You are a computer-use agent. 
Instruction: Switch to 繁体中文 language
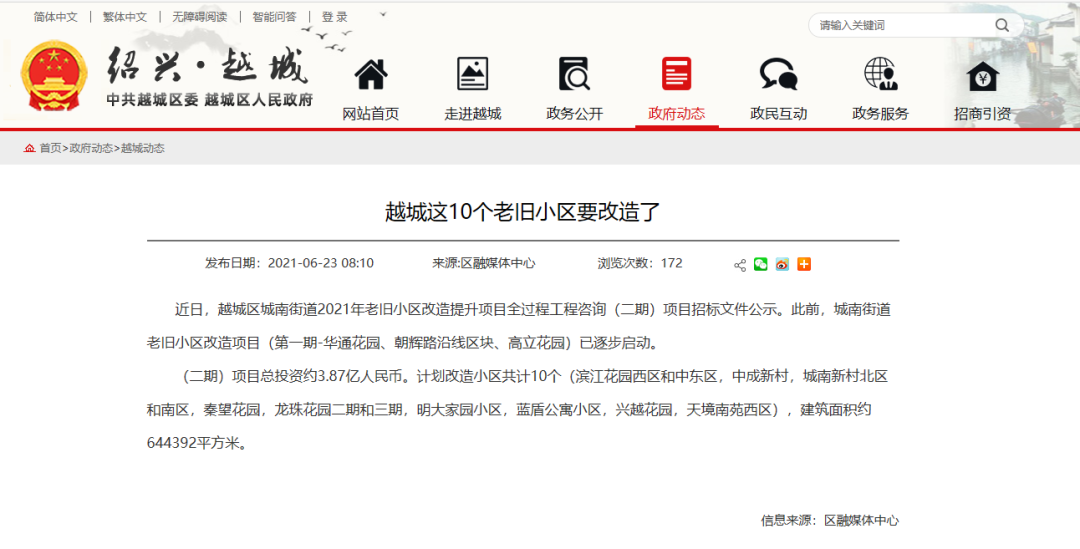[x=125, y=17]
